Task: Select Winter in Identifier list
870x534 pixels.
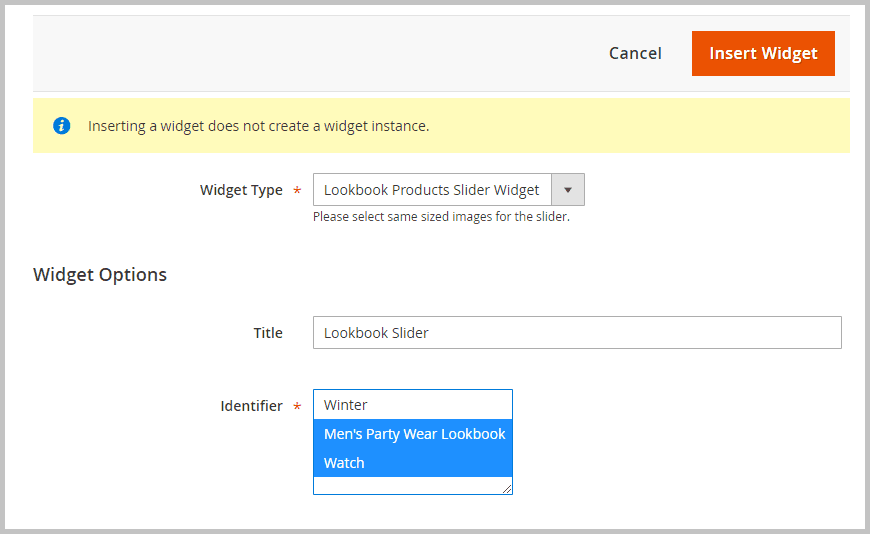Action: coord(413,405)
